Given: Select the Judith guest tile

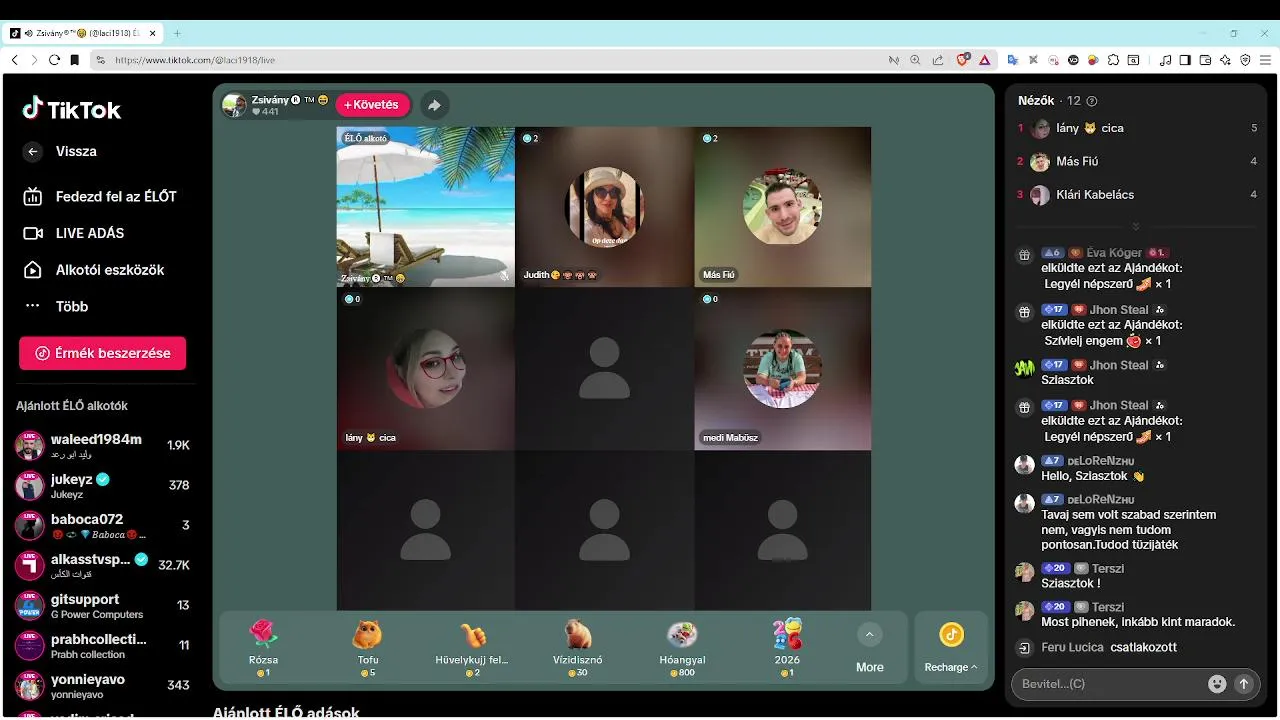Looking at the screenshot, I should coord(604,207).
